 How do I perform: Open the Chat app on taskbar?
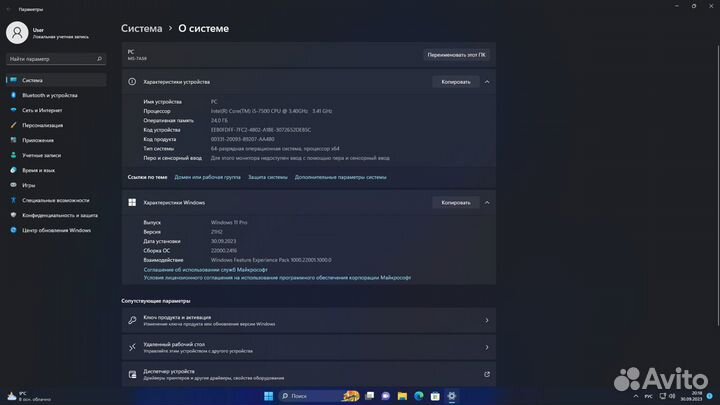click(386, 396)
